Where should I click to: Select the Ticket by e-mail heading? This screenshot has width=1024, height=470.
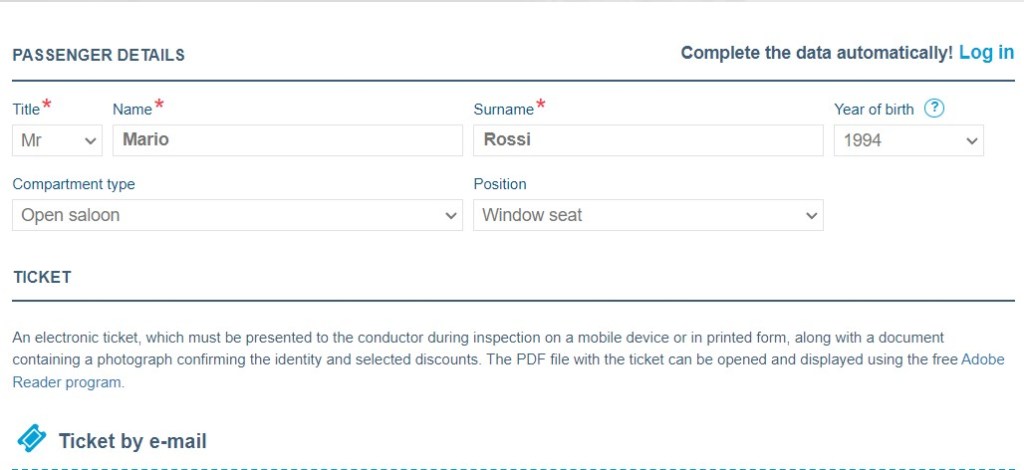click(x=132, y=441)
